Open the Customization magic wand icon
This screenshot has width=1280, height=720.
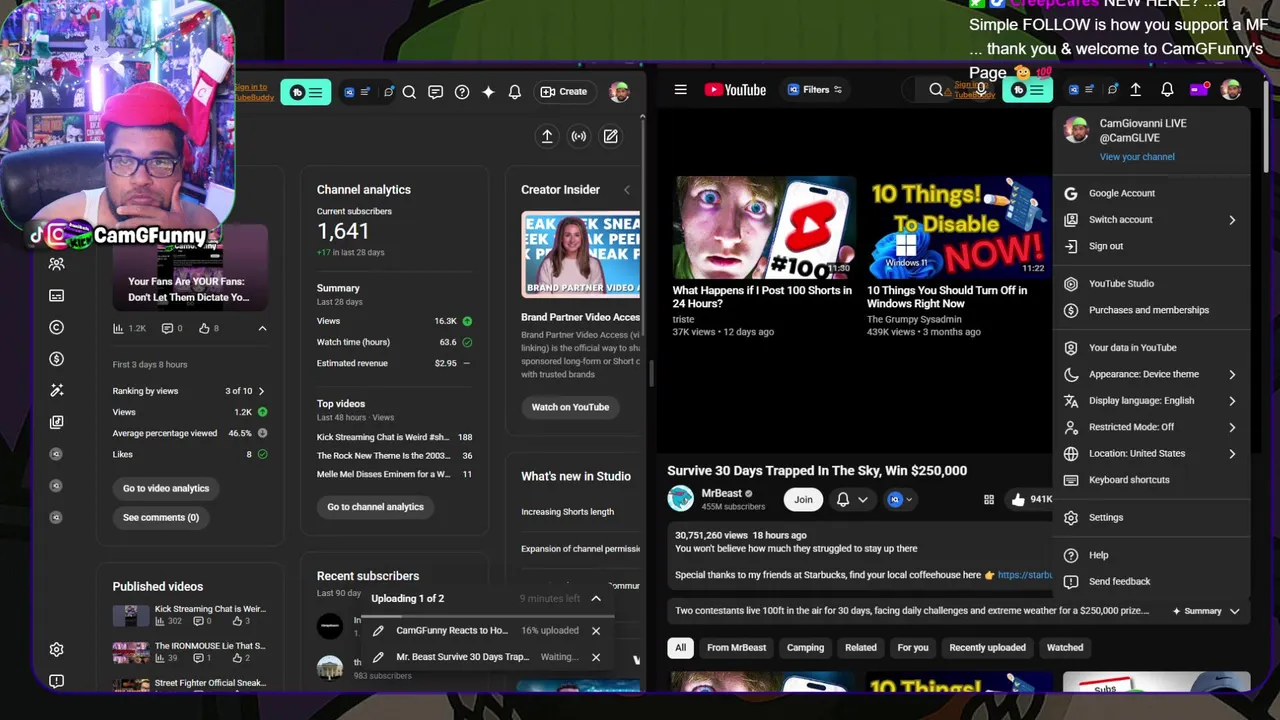57,390
